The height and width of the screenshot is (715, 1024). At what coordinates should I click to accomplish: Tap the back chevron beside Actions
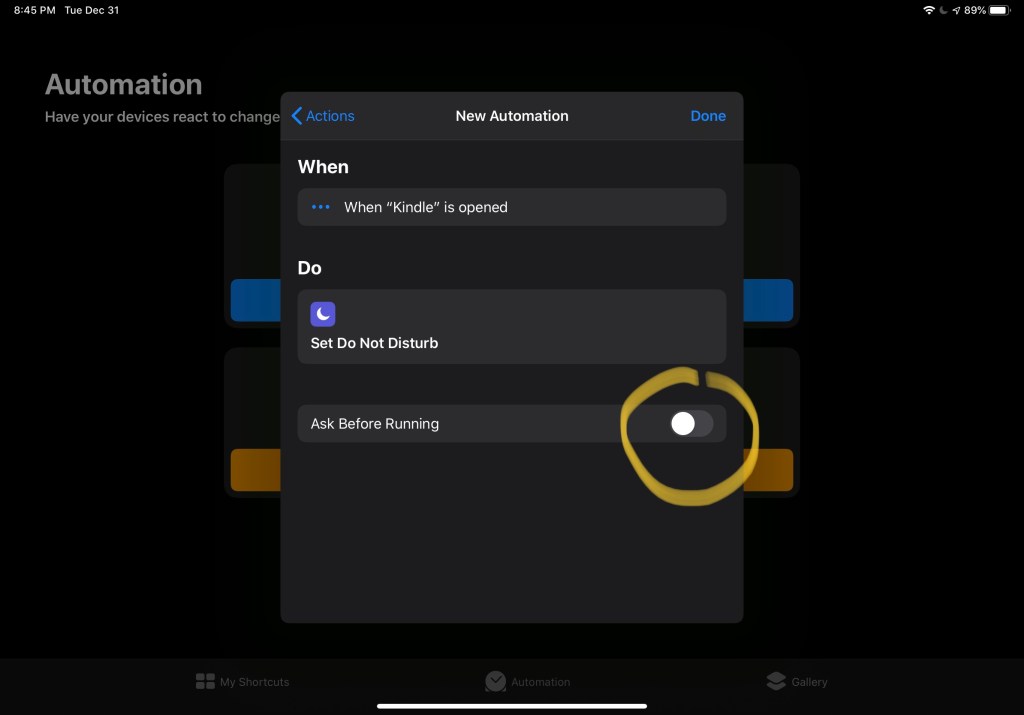[x=296, y=116]
